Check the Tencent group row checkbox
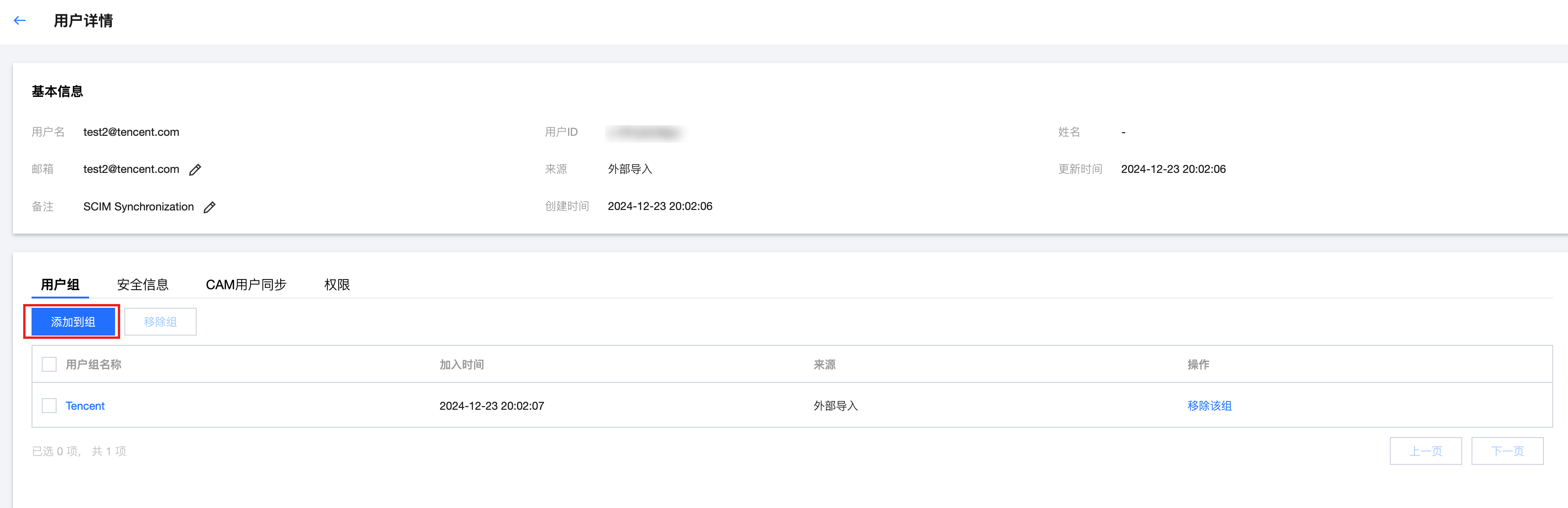The image size is (1568, 508). point(49,406)
